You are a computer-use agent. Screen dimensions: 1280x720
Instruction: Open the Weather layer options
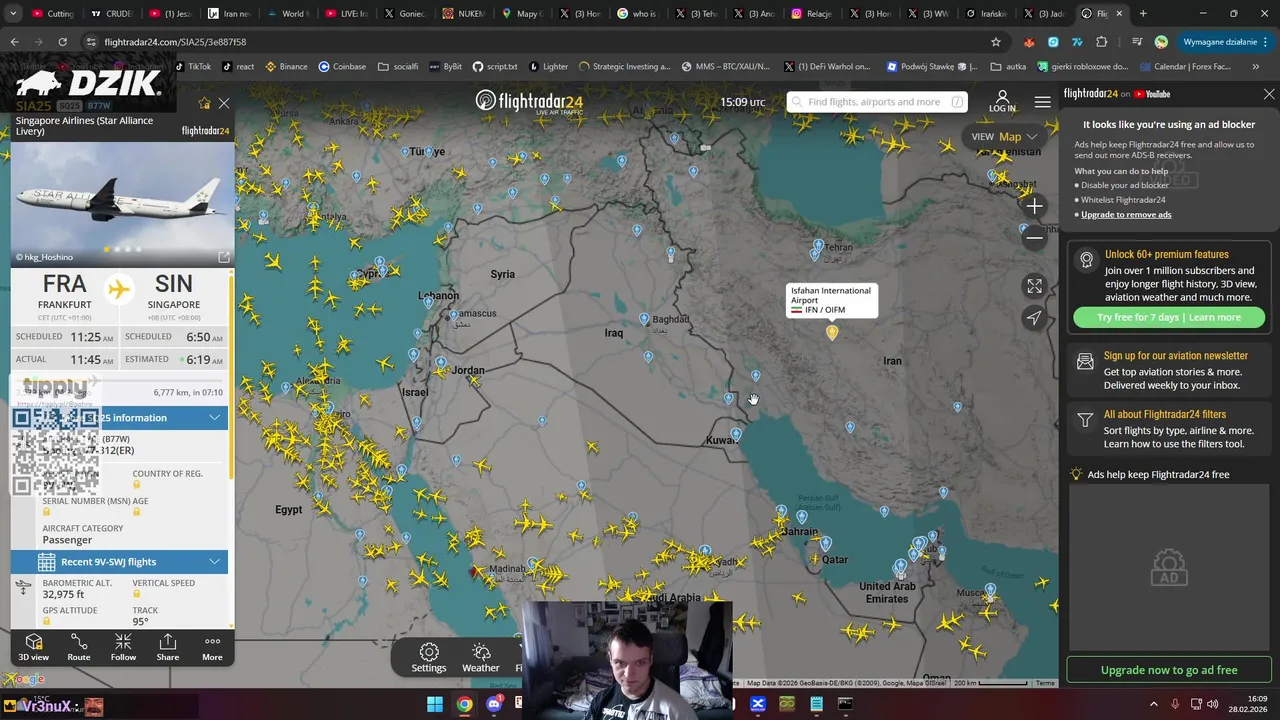point(481,658)
